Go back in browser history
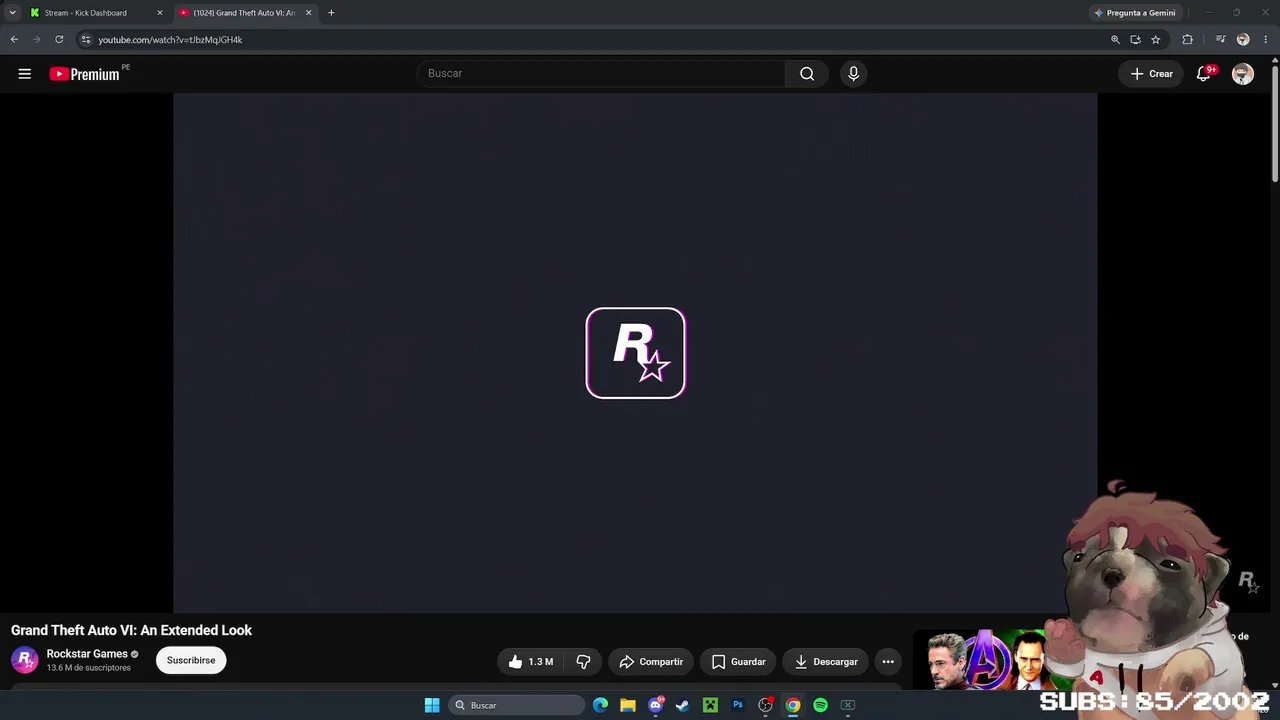 (14, 39)
